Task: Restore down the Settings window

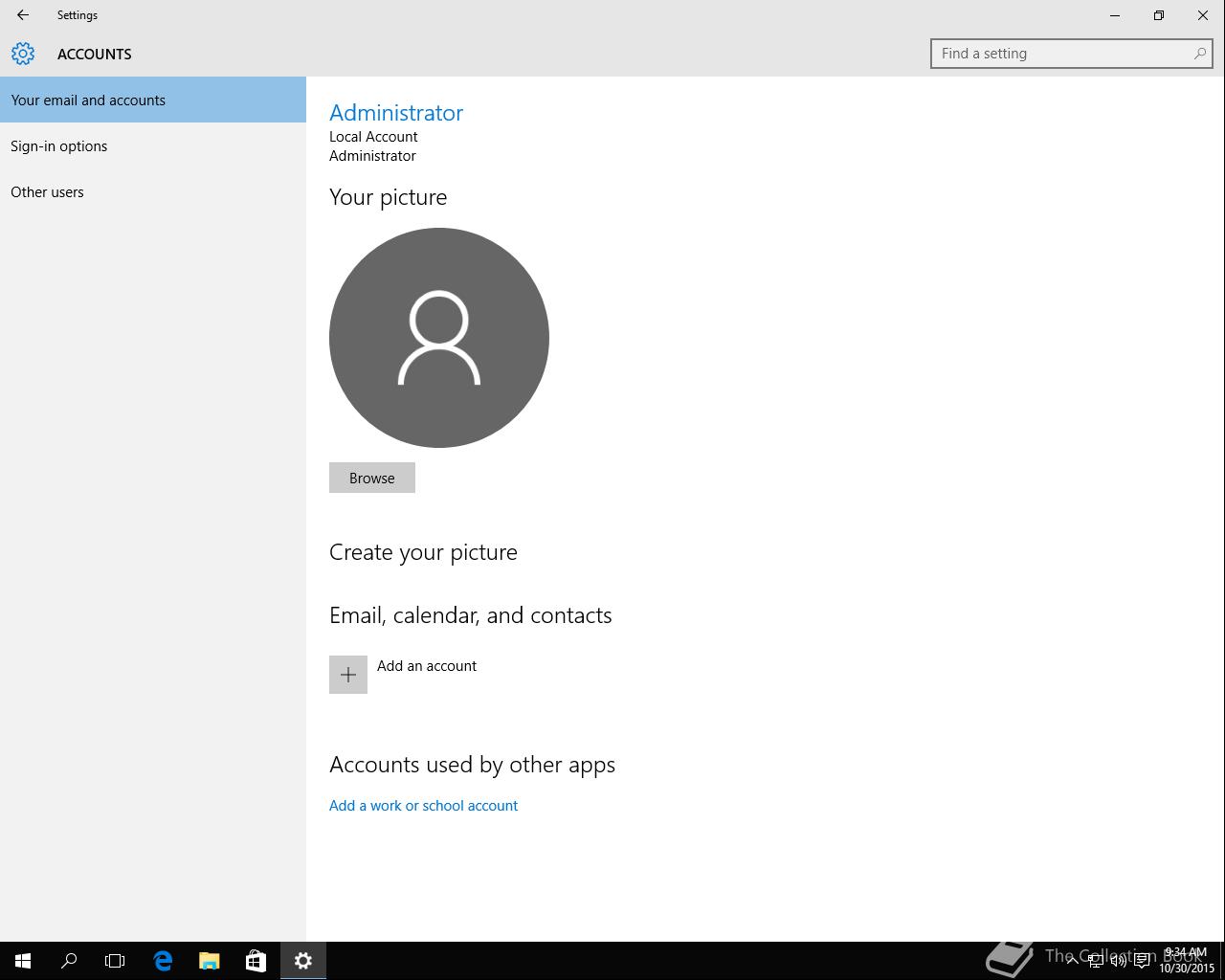Action: (x=1159, y=15)
